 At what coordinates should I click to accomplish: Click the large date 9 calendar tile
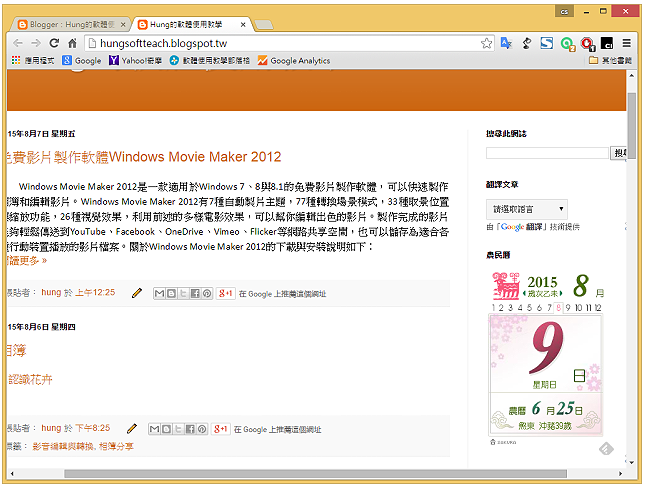tap(546, 353)
